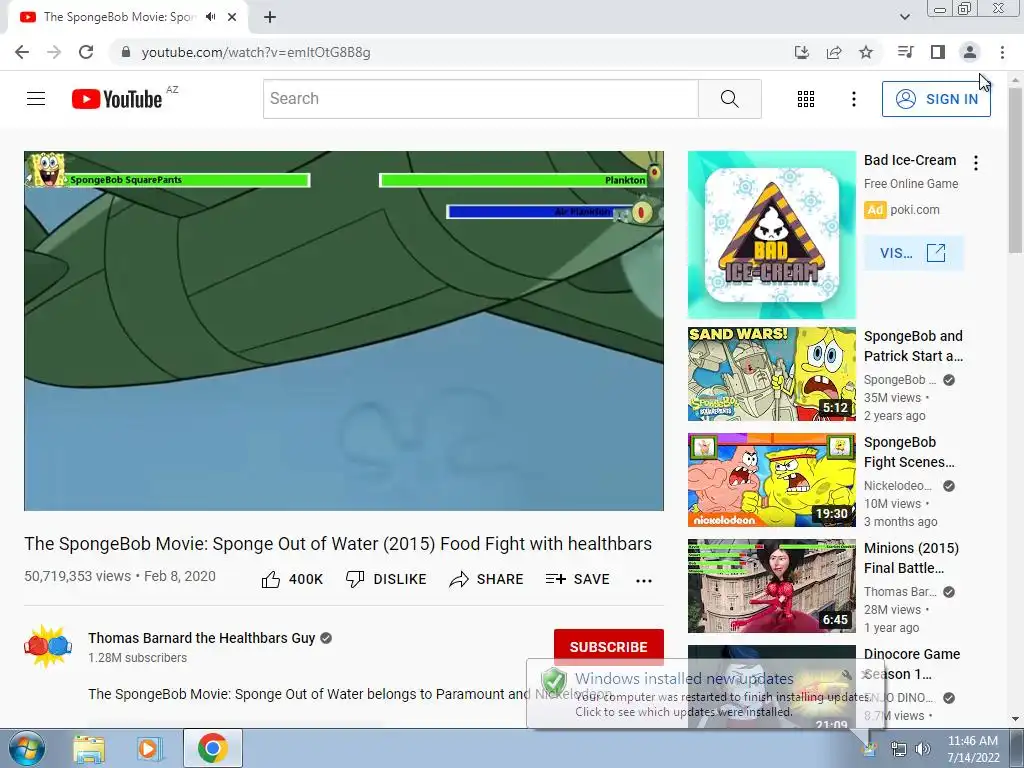Open the Chrome side panel
The width and height of the screenshot is (1024, 768).
click(938, 52)
